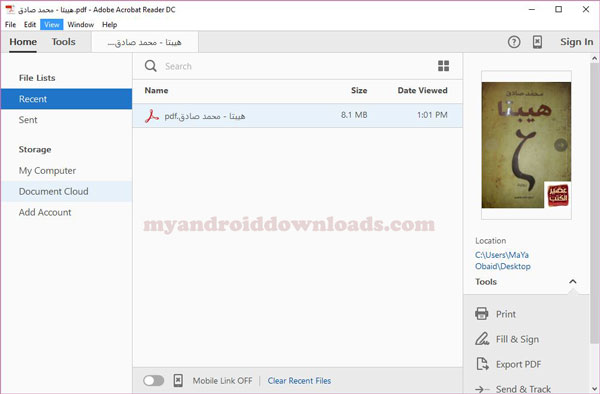Screen dimensions: 600x394
Task: Click the Acrobat PDF icon in title bar
Action: click(x=10, y=10)
